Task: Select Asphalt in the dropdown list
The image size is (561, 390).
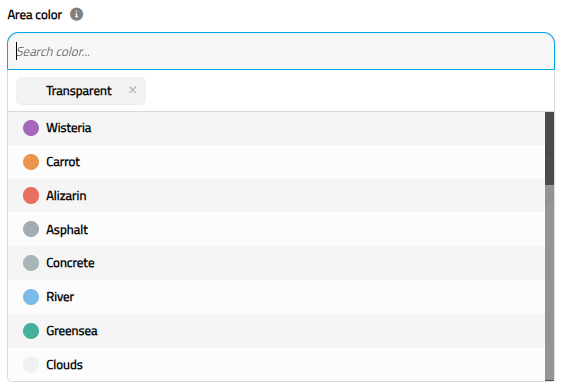Action: [x=276, y=229]
